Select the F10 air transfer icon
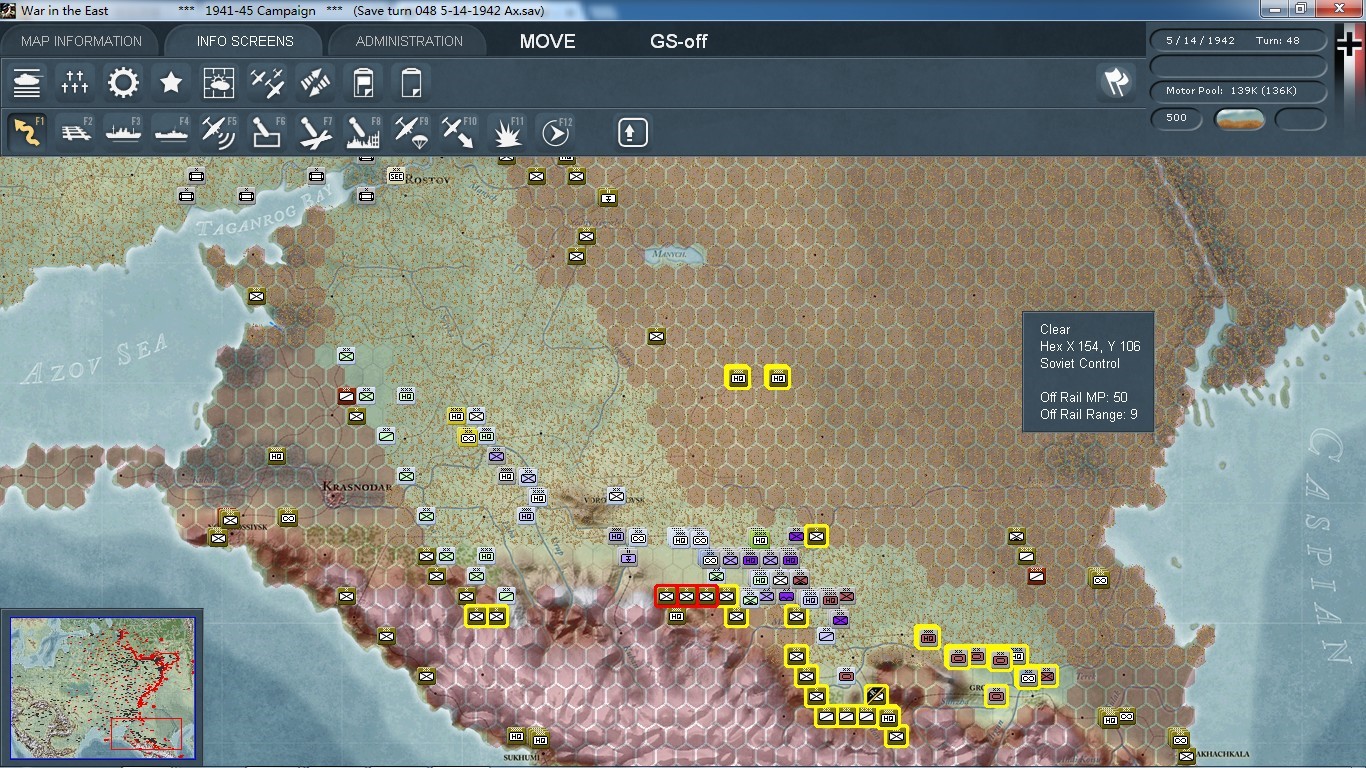This screenshot has height=768, width=1366. point(459,131)
